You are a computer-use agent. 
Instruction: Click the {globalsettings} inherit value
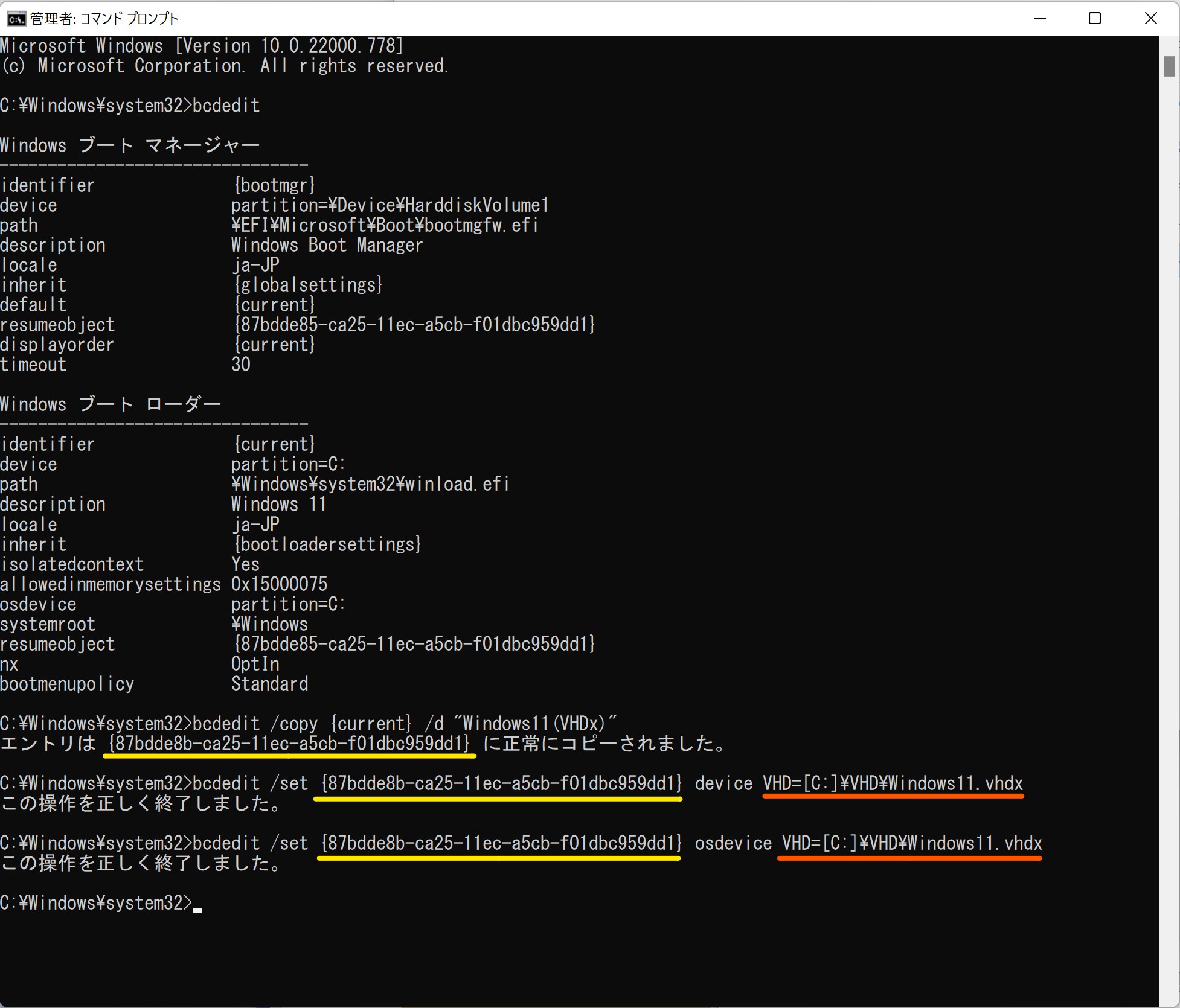pyautogui.click(x=308, y=285)
